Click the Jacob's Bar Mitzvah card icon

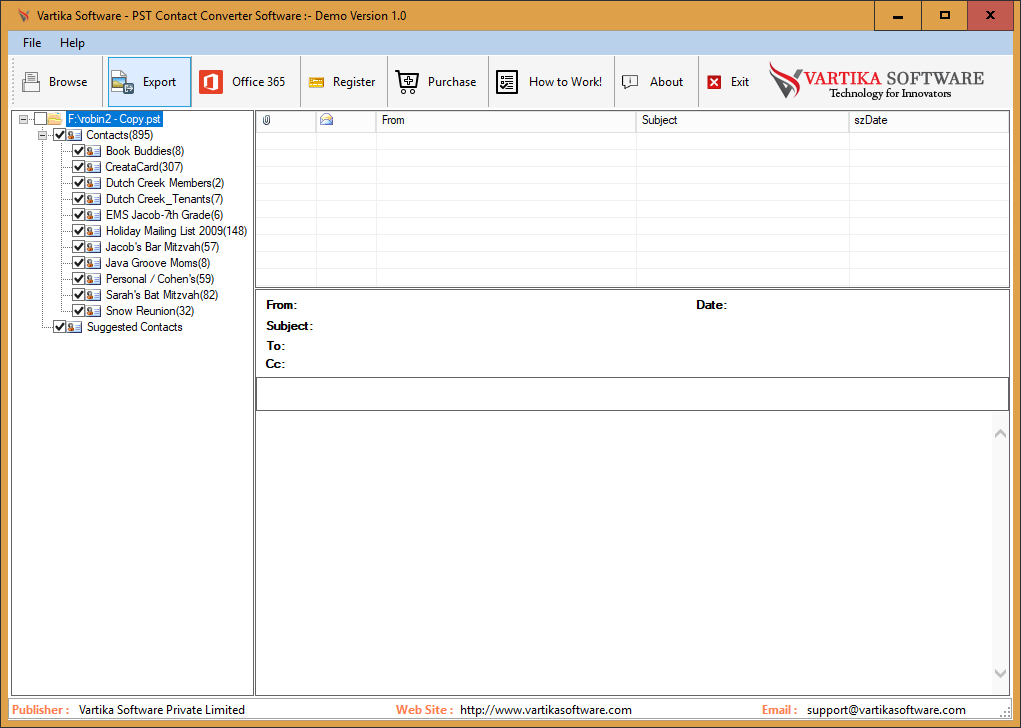coord(94,247)
